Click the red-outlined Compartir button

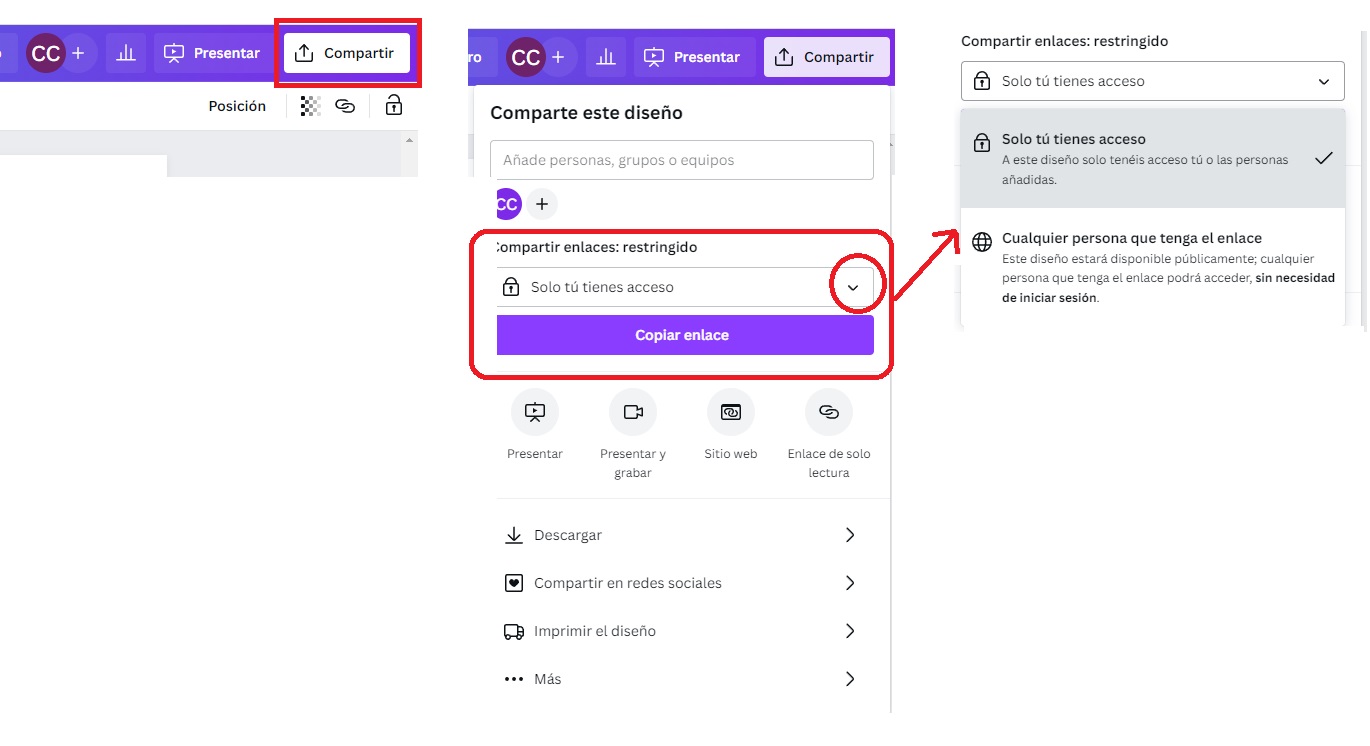pos(347,53)
